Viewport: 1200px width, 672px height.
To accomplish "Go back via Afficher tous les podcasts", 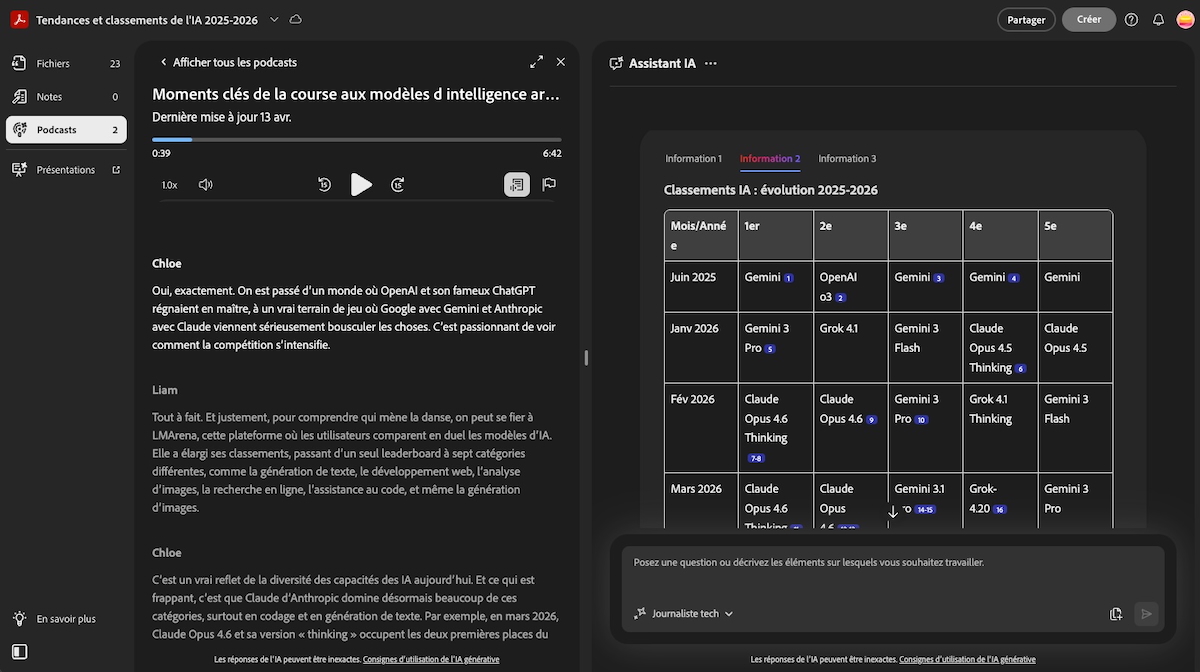I will pos(228,62).
